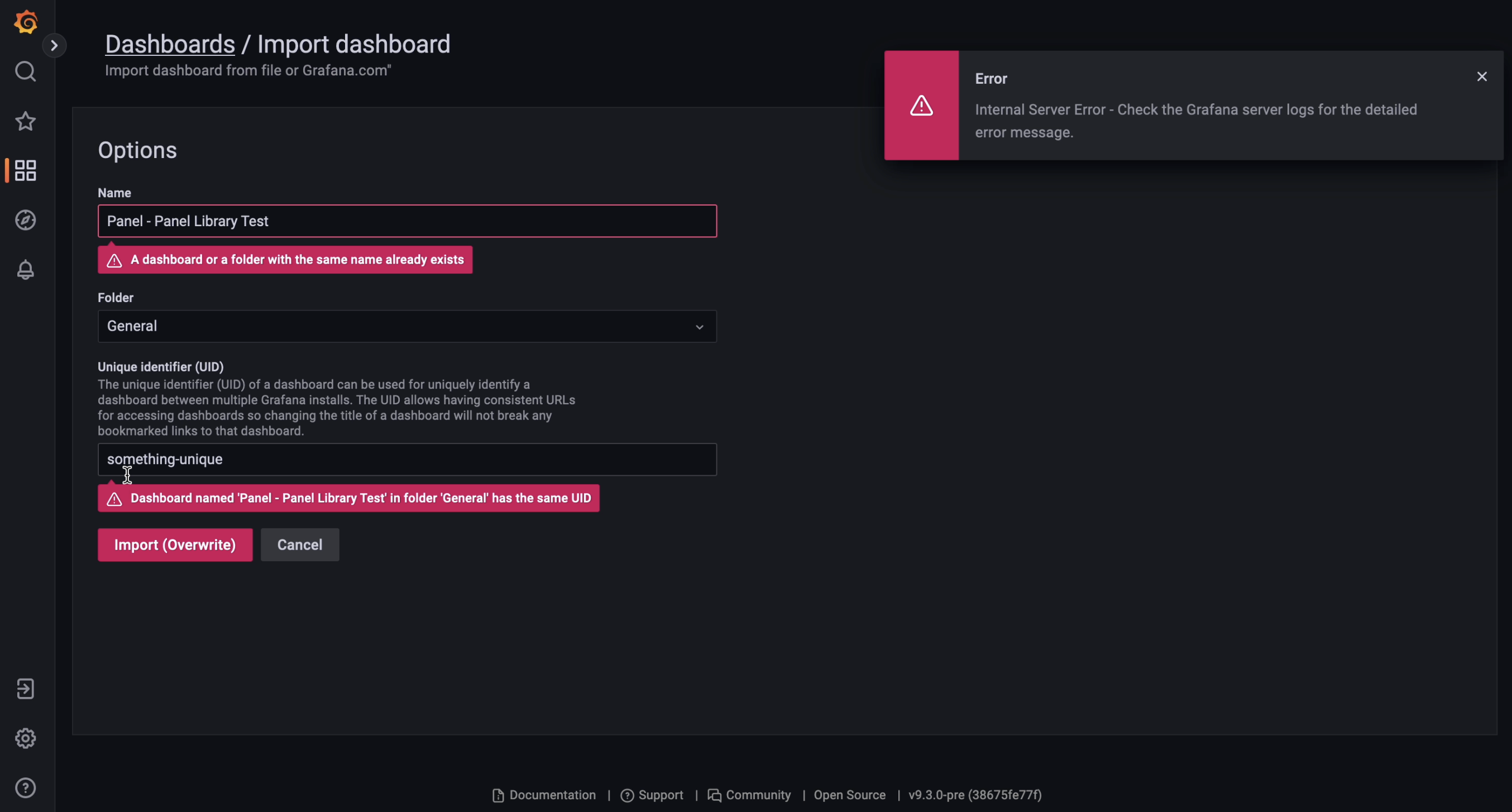The height and width of the screenshot is (812, 1512).
Task: Open Explore with the compass icon
Action: [26, 219]
